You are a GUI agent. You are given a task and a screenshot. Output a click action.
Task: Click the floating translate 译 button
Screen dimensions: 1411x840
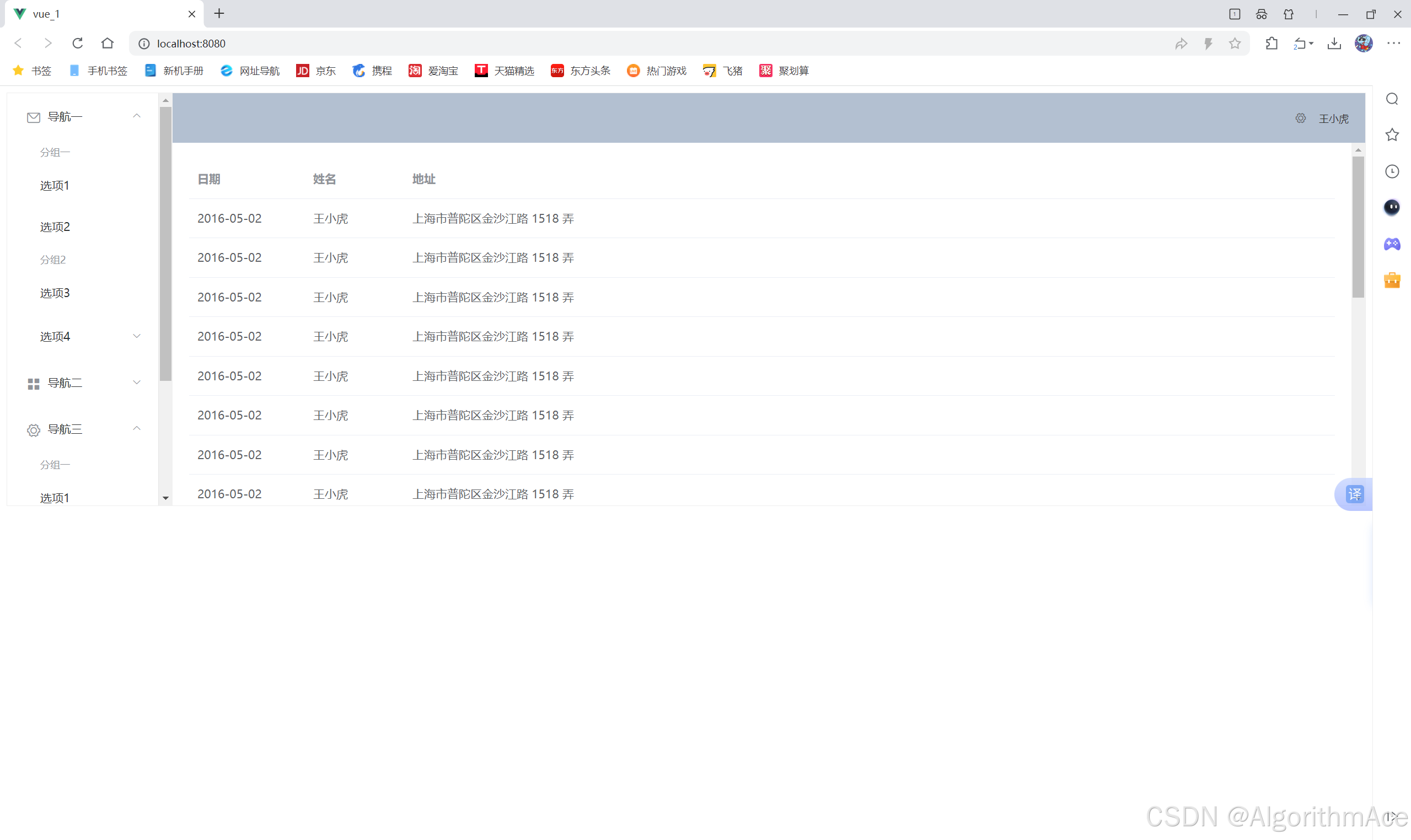[1354, 494]
